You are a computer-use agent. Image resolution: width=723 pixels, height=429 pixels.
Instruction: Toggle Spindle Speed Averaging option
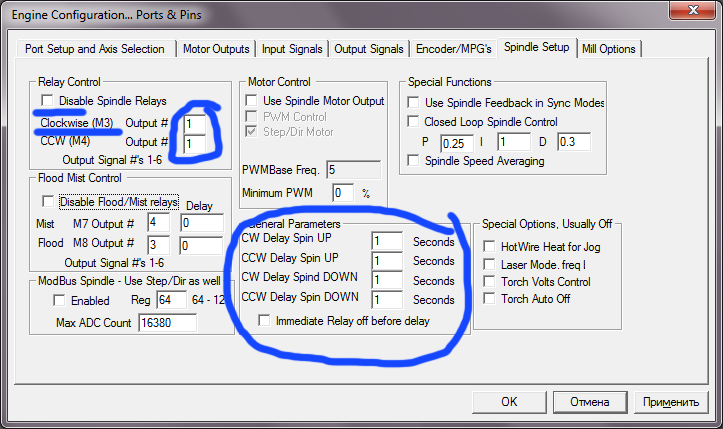coord(413,161)
